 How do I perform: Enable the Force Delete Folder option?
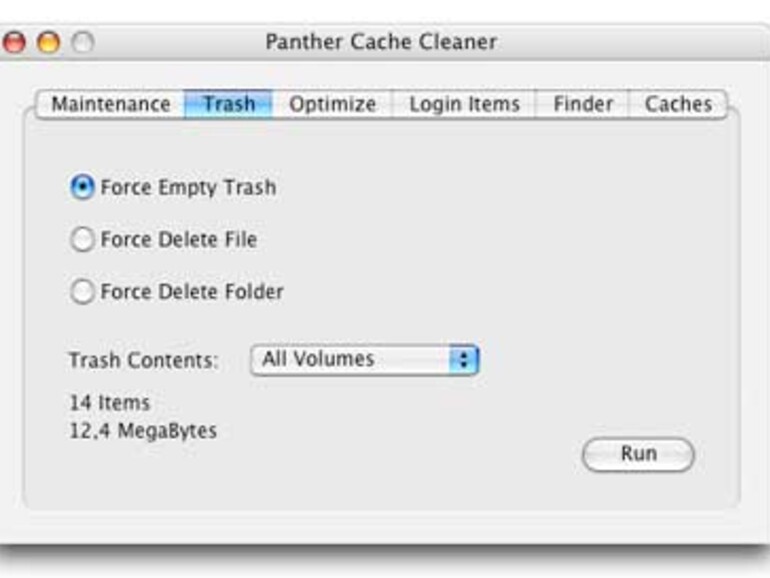tap(84, 292)
